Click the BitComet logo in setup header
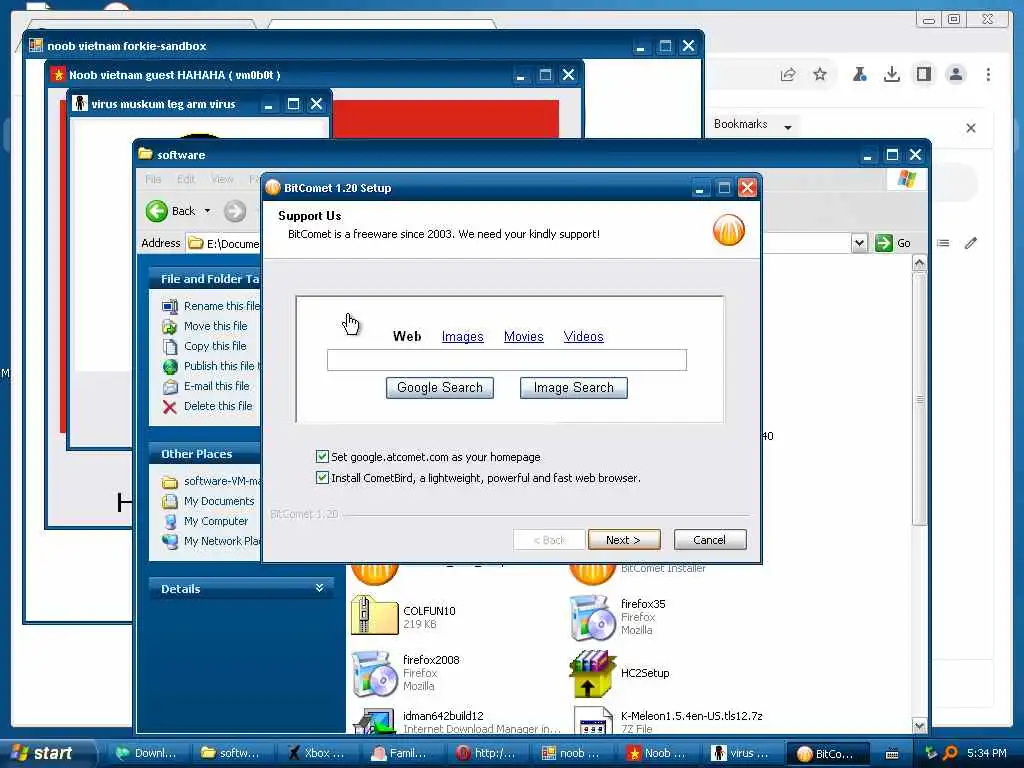The image size is (1024, 768). [x=728, y=230]
